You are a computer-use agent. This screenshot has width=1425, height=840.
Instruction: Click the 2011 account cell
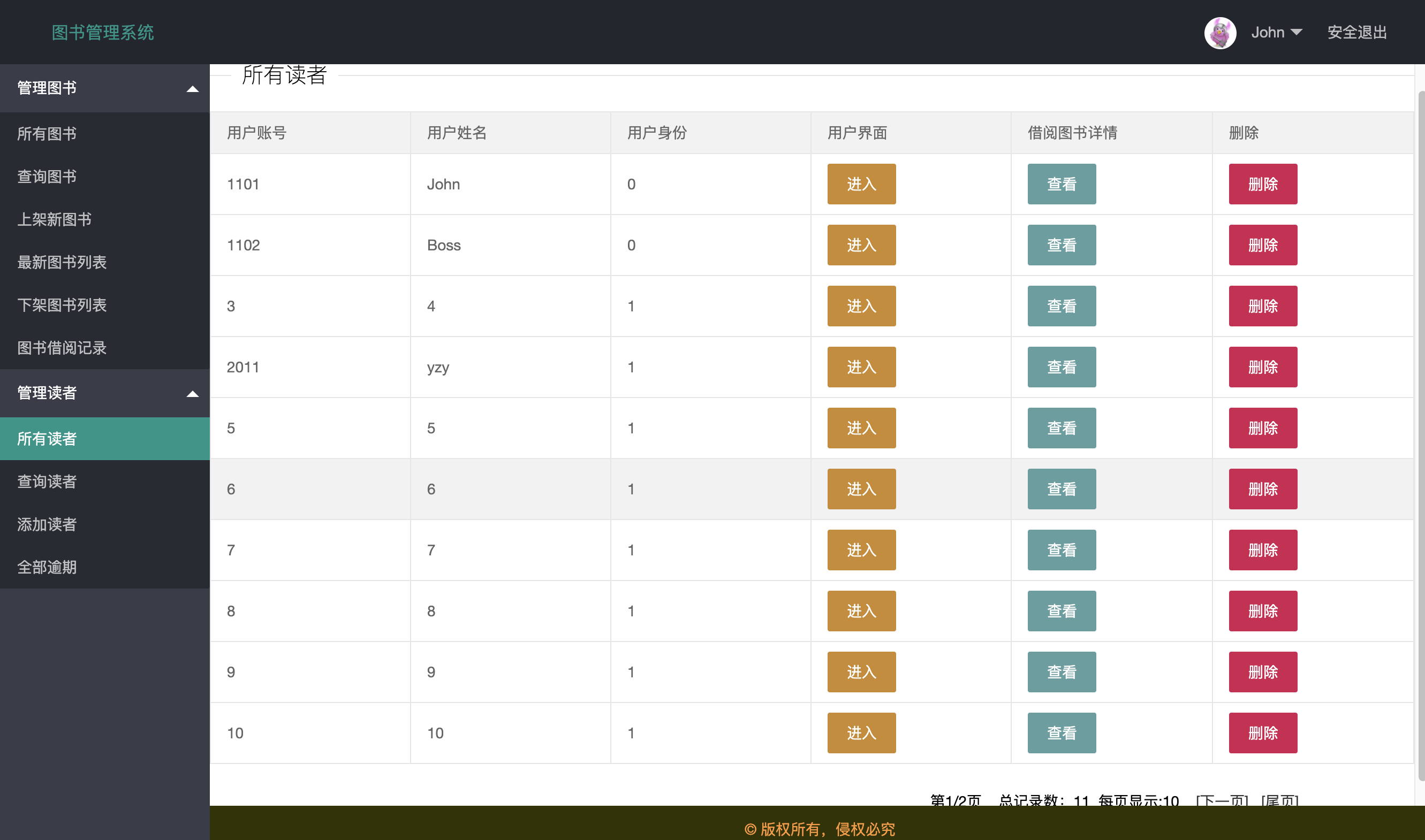(x=310, y=367)
